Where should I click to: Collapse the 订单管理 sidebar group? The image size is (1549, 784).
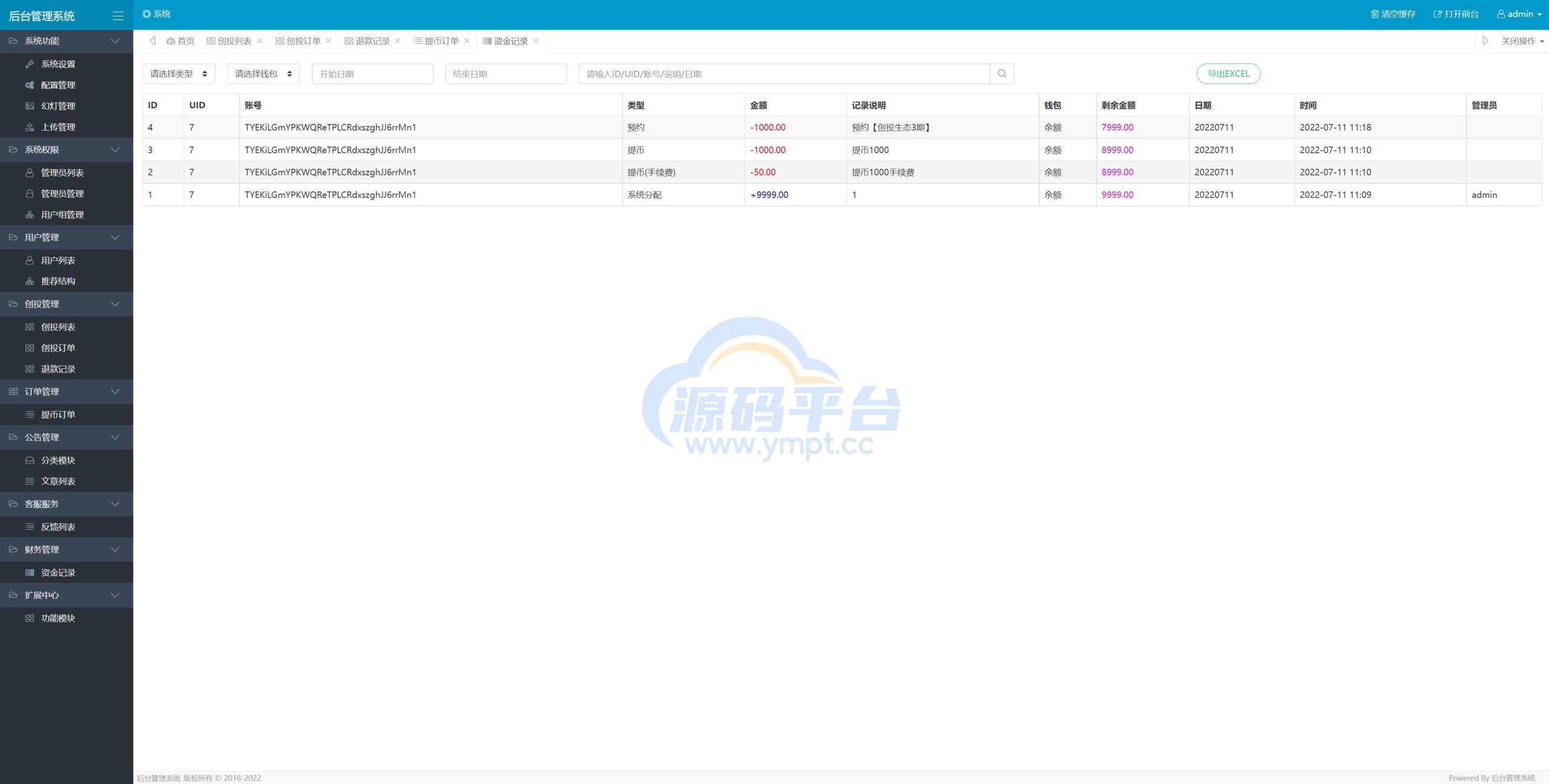pyautogui.click(x=67, y=392)
